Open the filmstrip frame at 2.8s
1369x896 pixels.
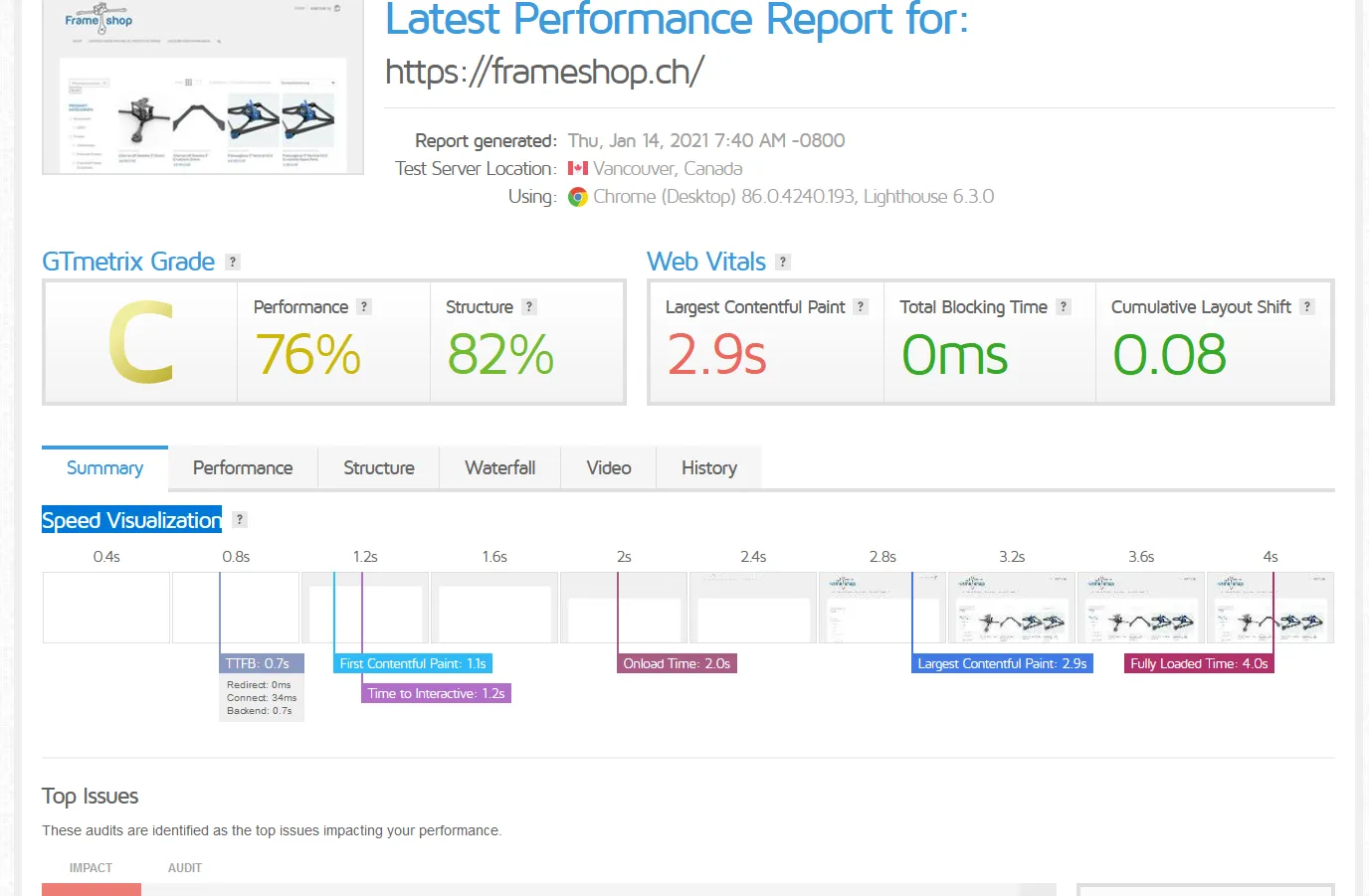pyautogui.click(x=882, y=608)
